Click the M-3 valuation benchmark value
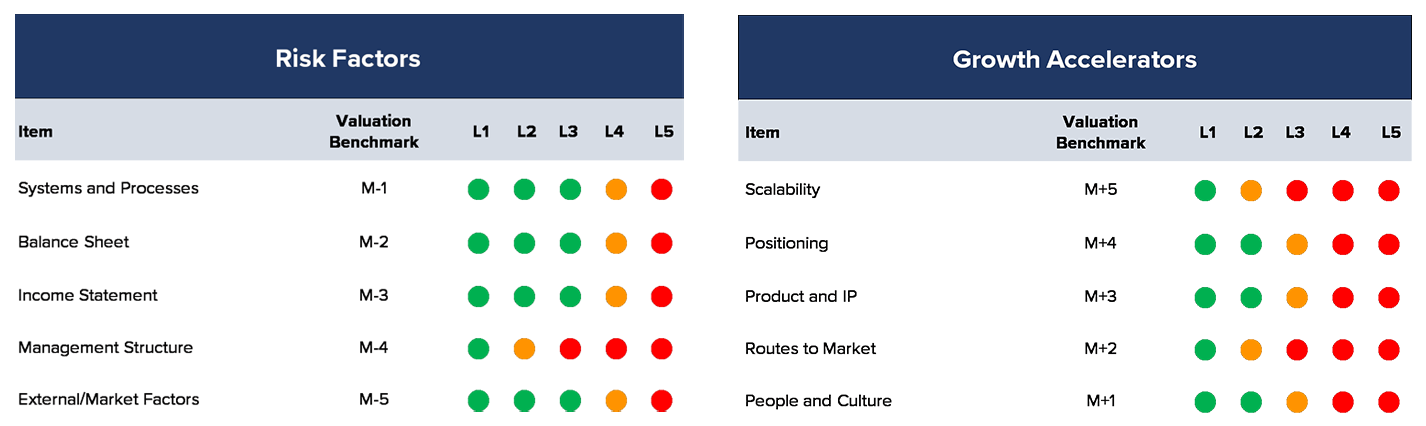The height and width of the screenshot is (426, 1426). 373,295
